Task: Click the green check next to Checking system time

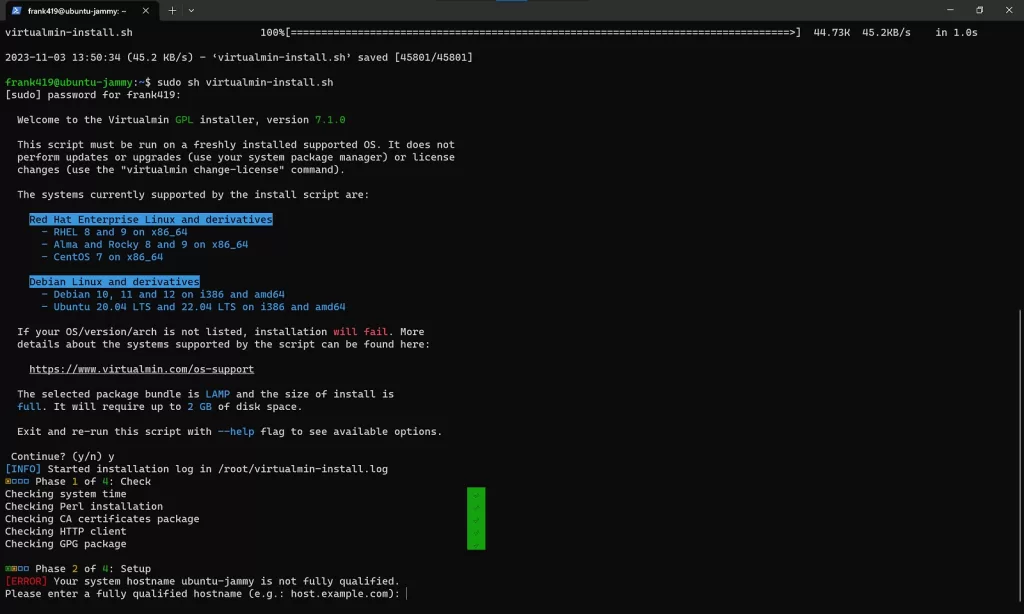Action: [475, 494]
